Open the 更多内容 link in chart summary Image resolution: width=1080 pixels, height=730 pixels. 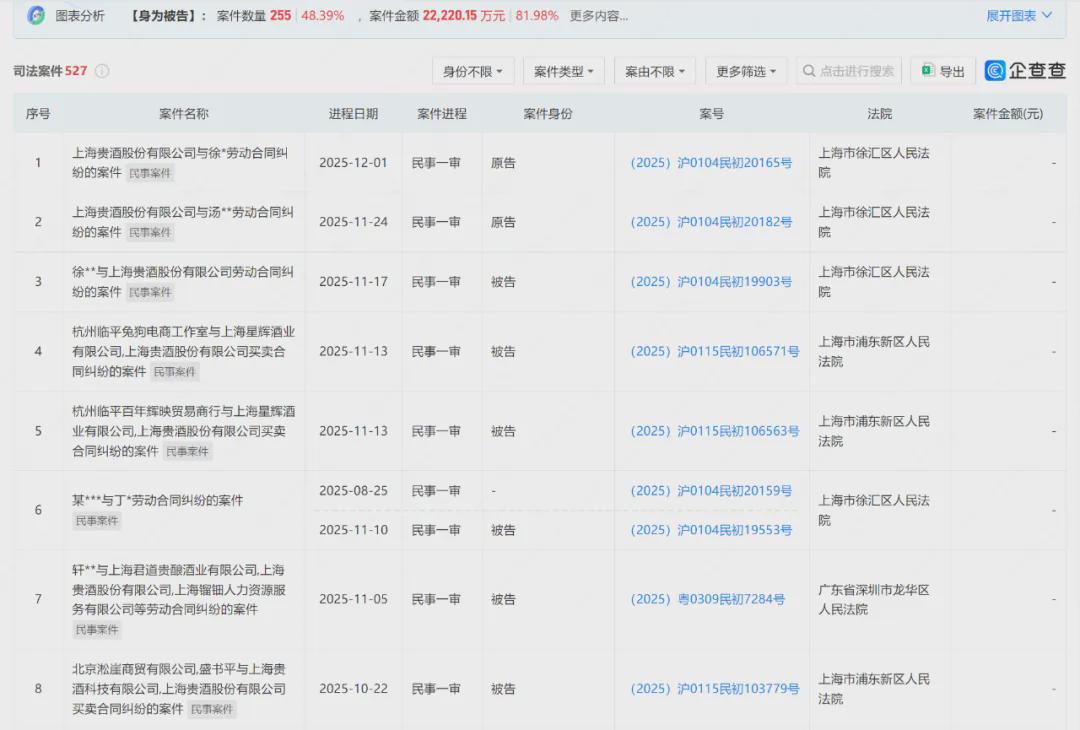[599, 16]
